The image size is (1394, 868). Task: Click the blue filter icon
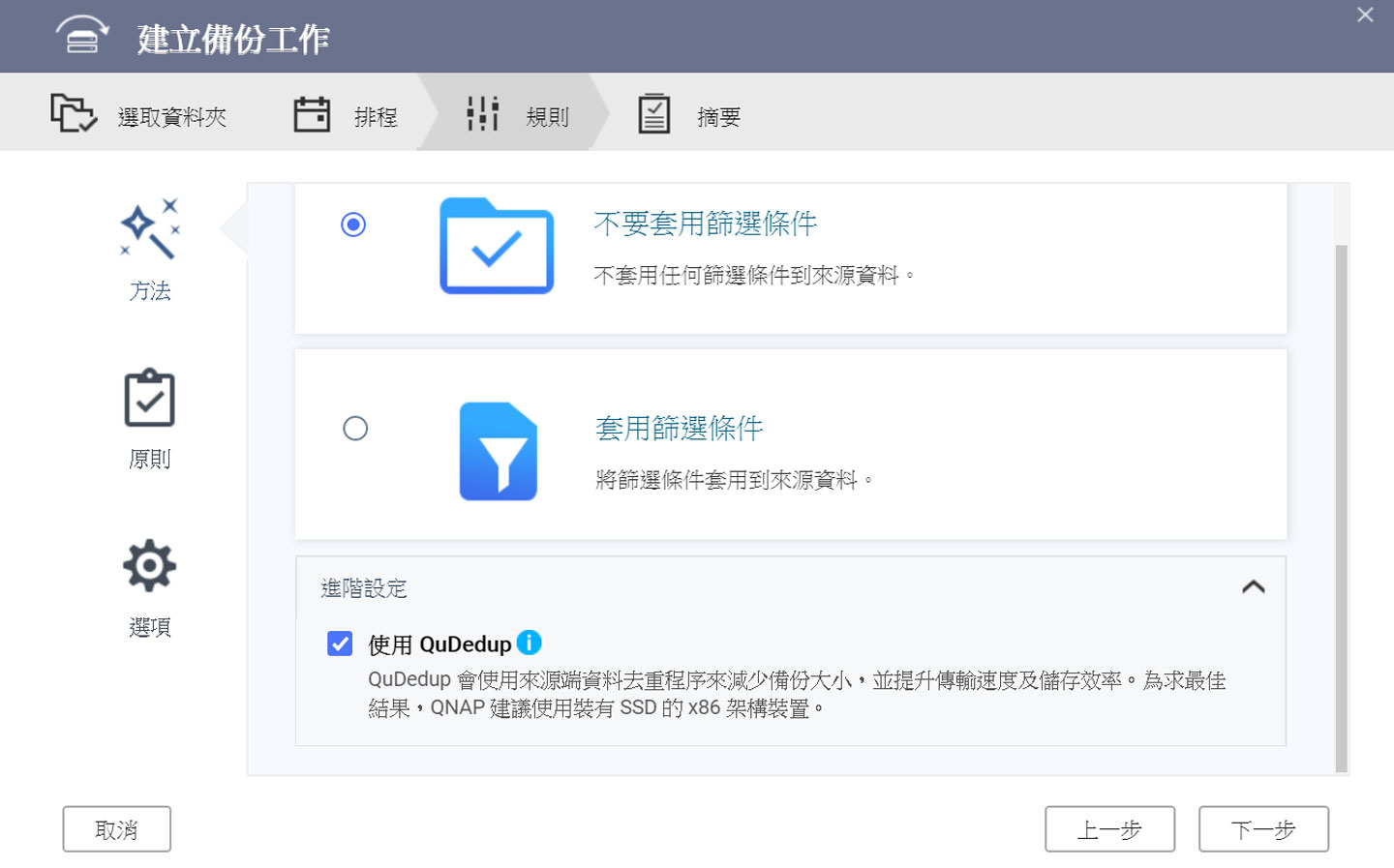[499, 452]
